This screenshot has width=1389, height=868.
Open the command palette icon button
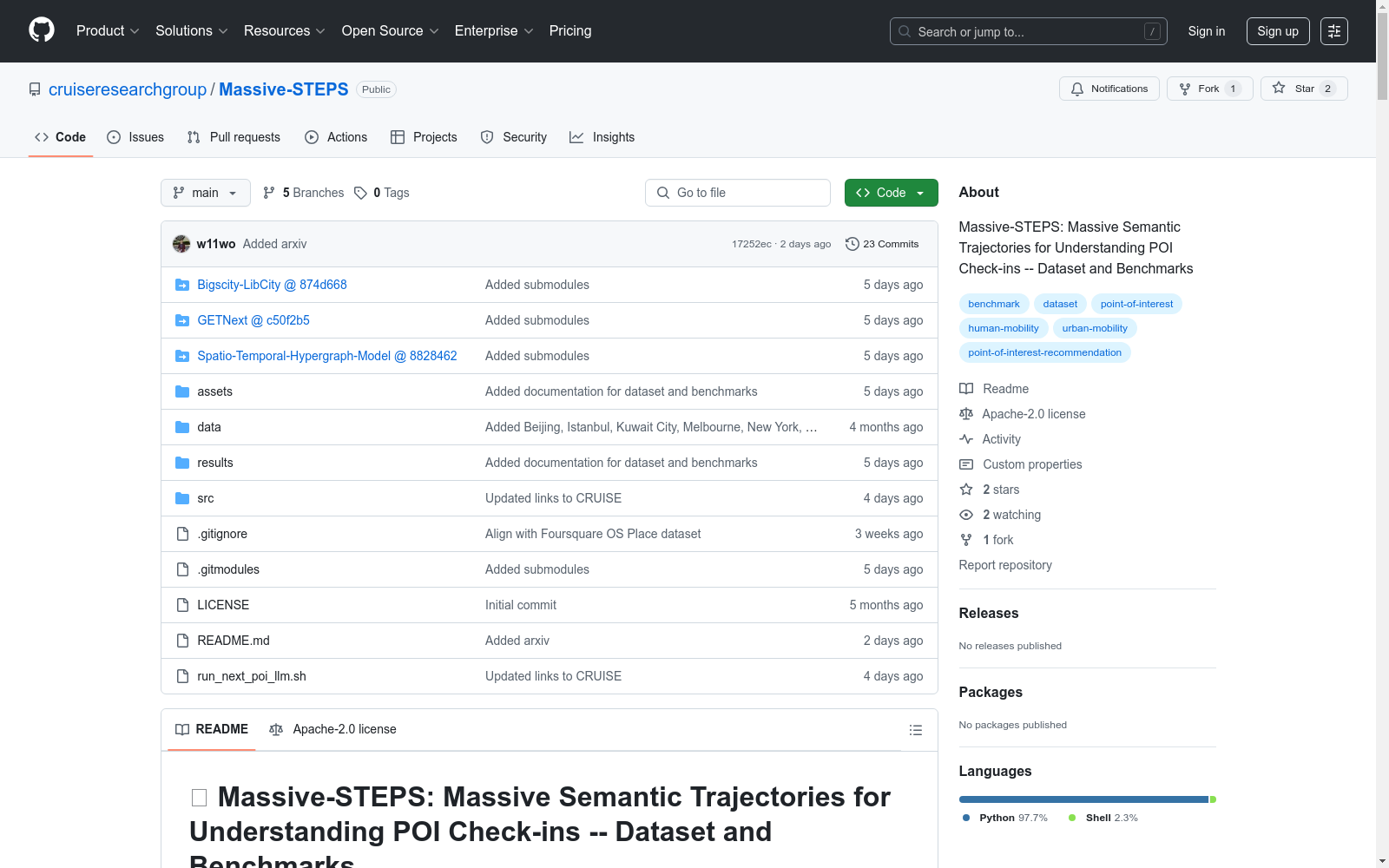pyautogui.click(x=1334, y=31)
